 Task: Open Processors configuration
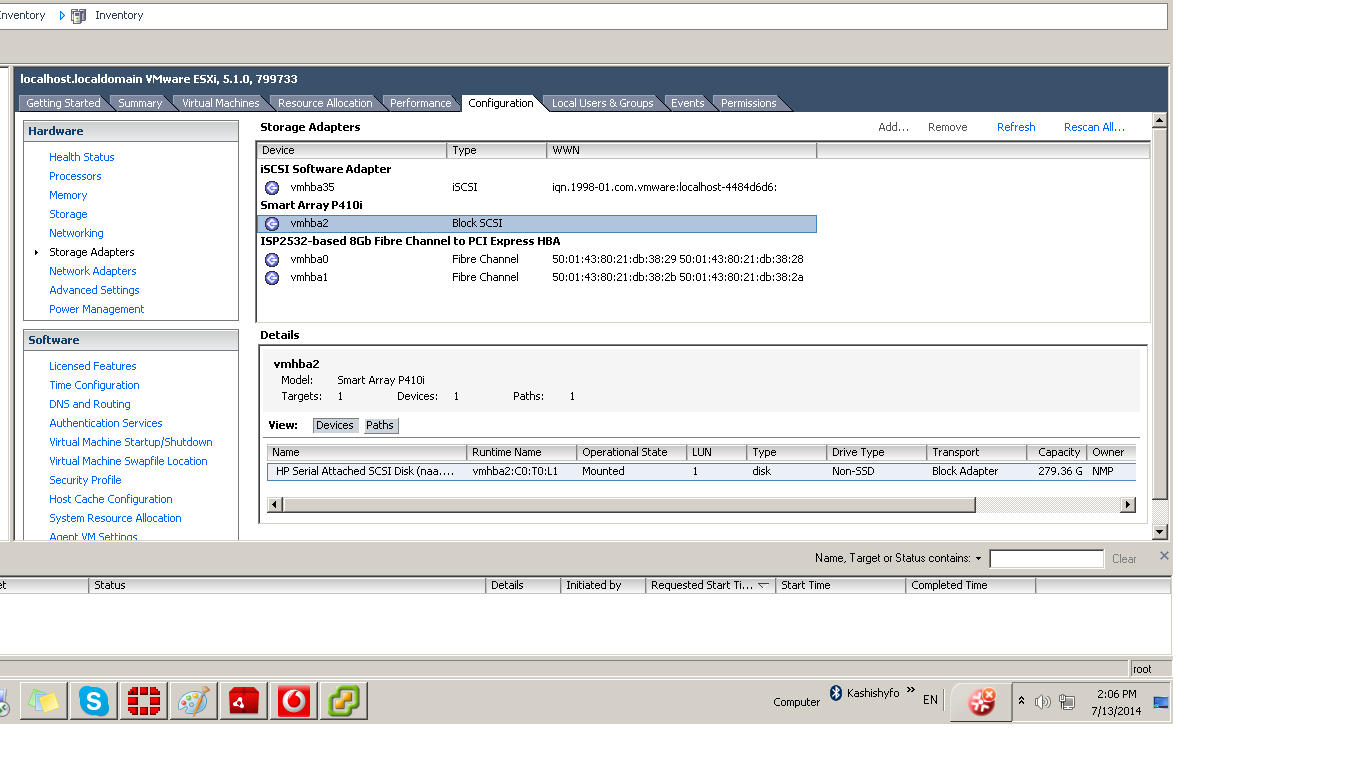tap(75, 176)
